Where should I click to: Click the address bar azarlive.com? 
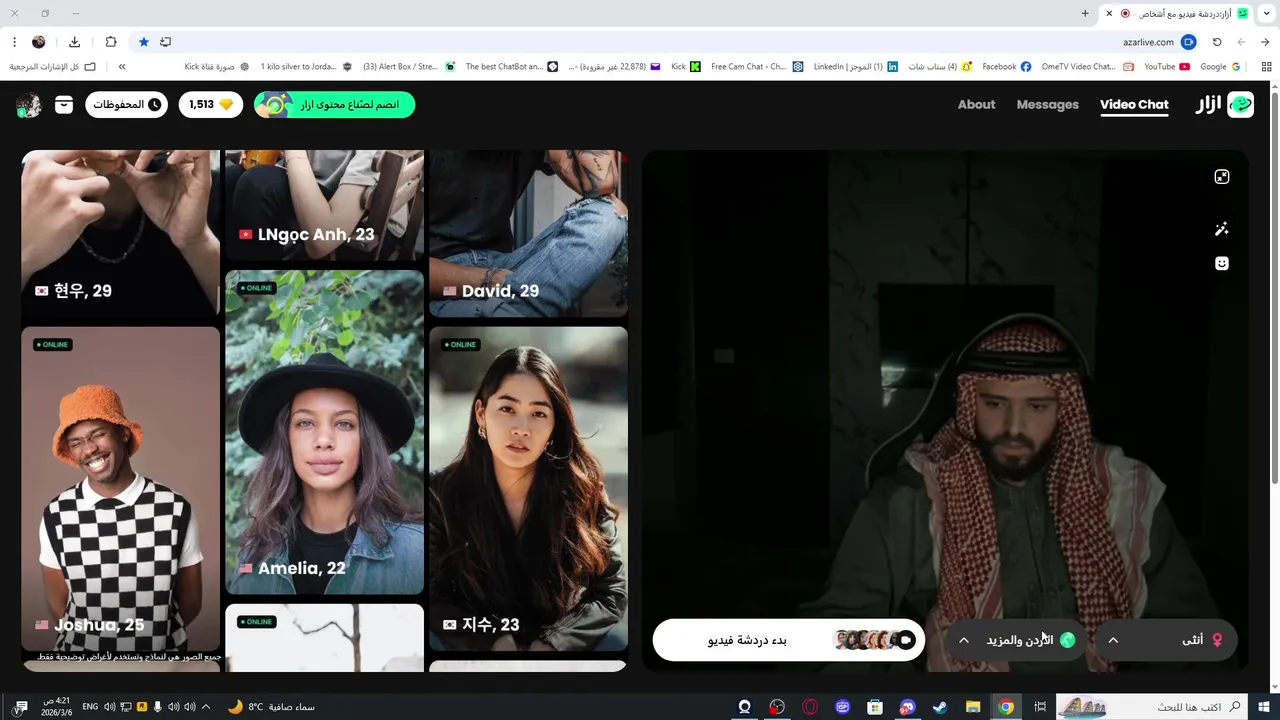tap(1147, 42)
